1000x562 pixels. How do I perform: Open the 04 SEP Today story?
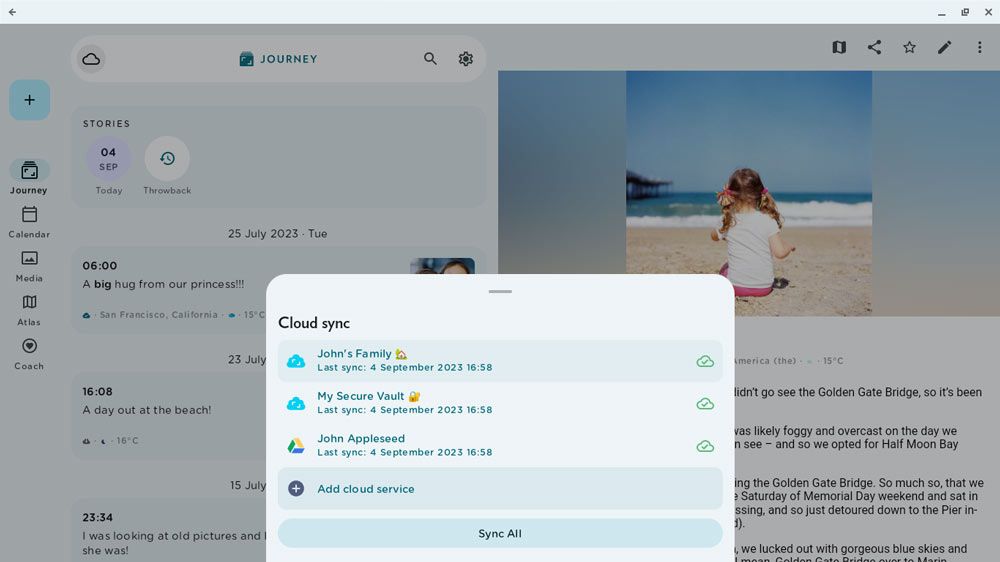[x=108, y=165]
